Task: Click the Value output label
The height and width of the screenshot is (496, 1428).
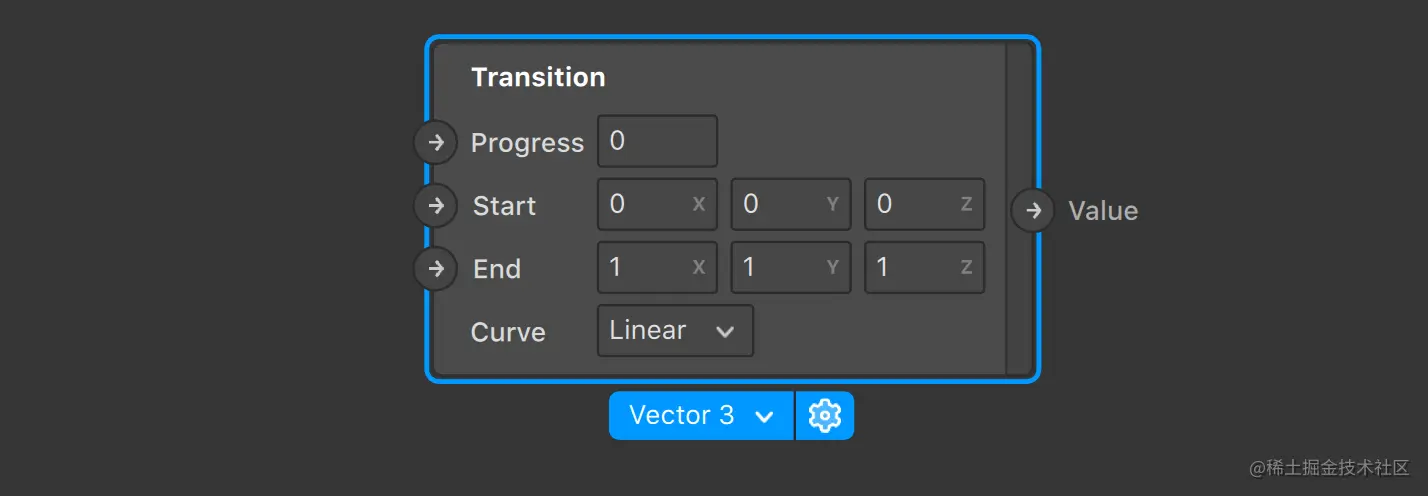Action: pos(1103,211)
